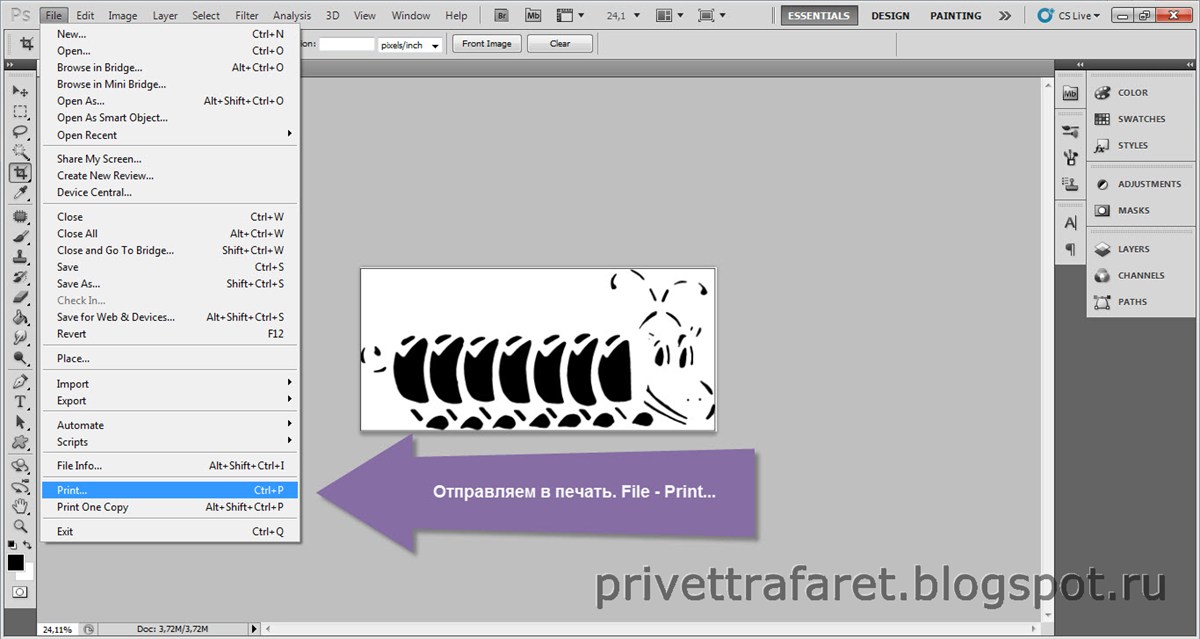Click the black foreground color swatch
Image resolution: width=1200 pixels, height=639 pixels.
15,562
